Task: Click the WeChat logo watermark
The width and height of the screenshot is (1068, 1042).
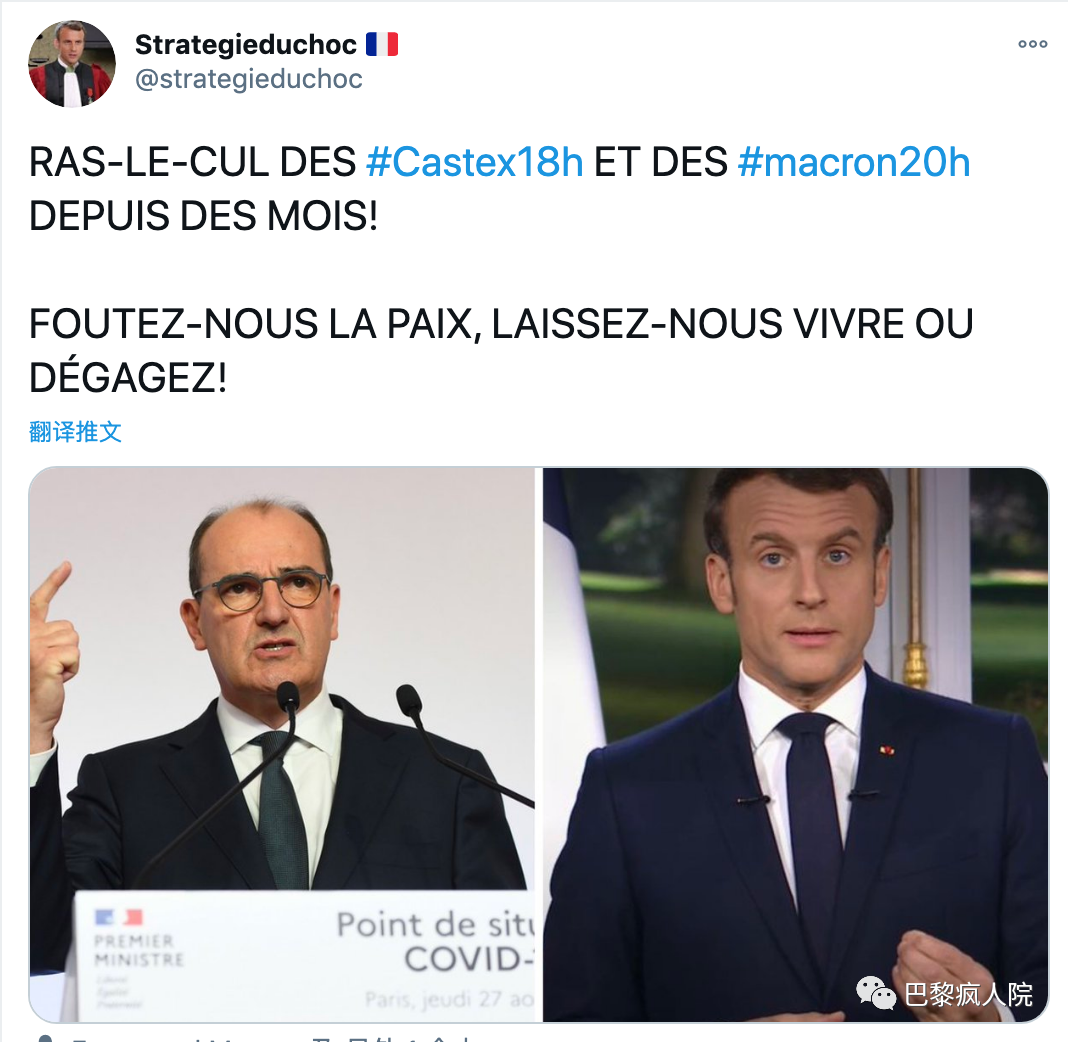Action: 875,992
